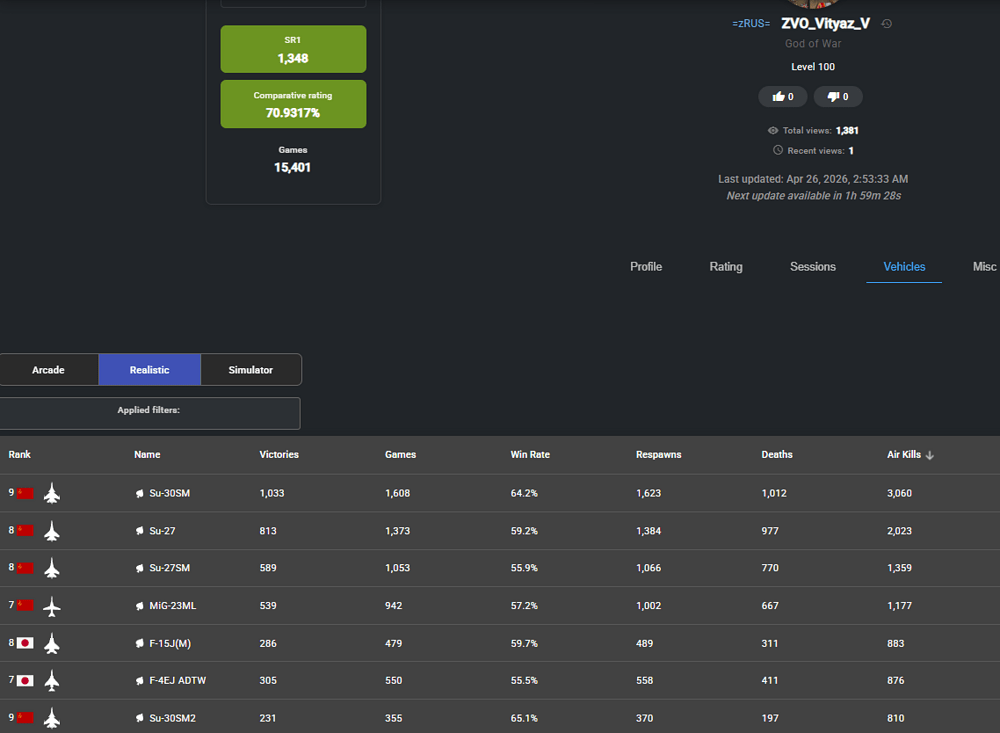This screenshot has height=733, width=1000.
Task: Click the =zRUS= squadron tag link
Action: [751, 24]
